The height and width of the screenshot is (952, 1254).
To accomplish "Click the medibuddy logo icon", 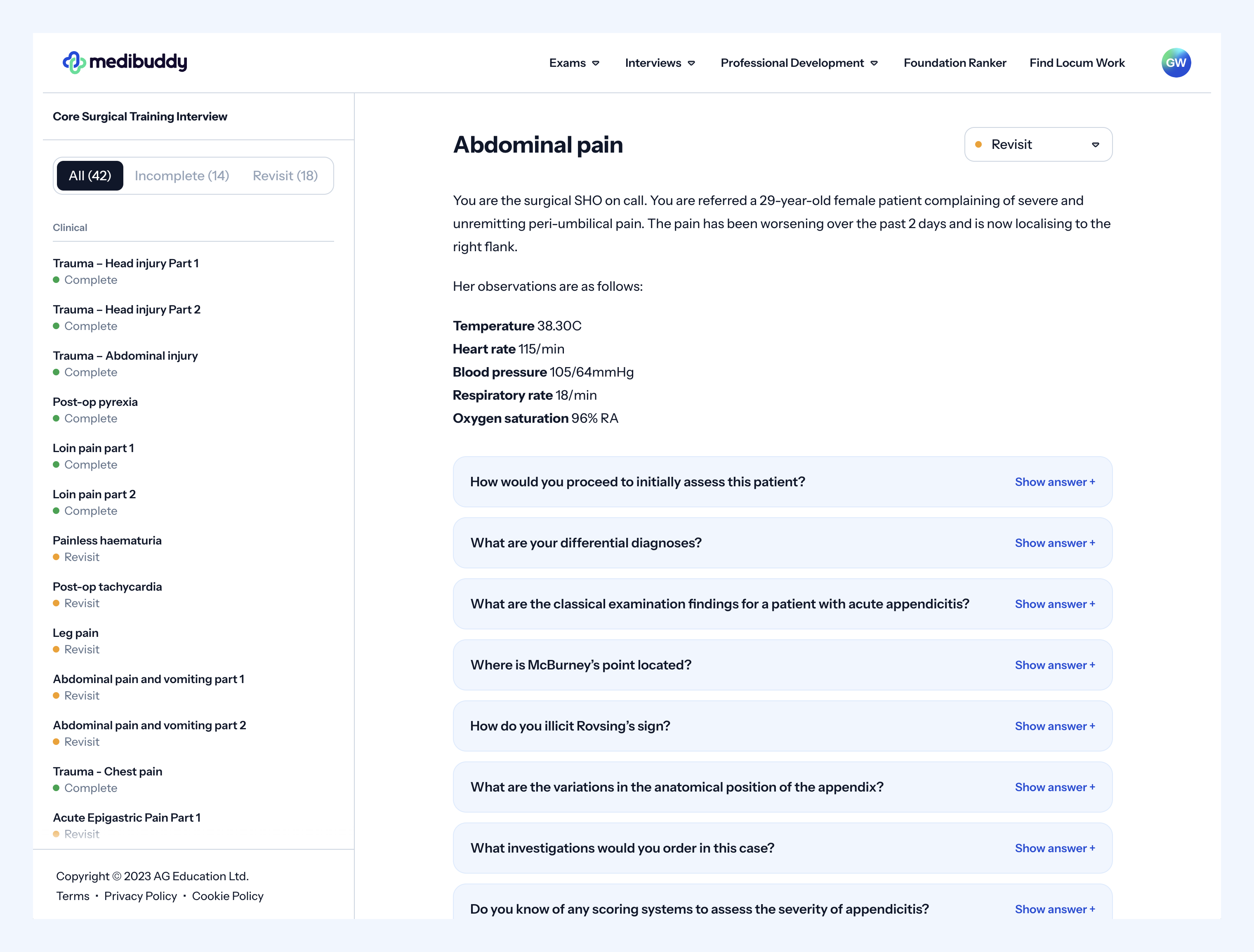I will pos(74,62).
